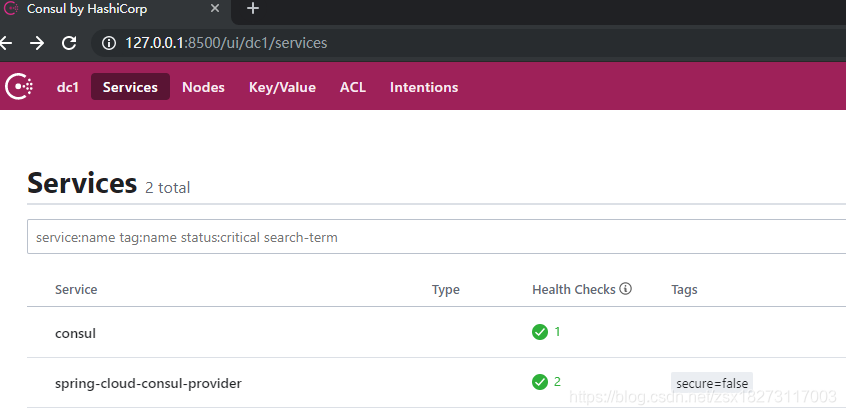Go back with the browser arrow

click(x=5, y=43)
